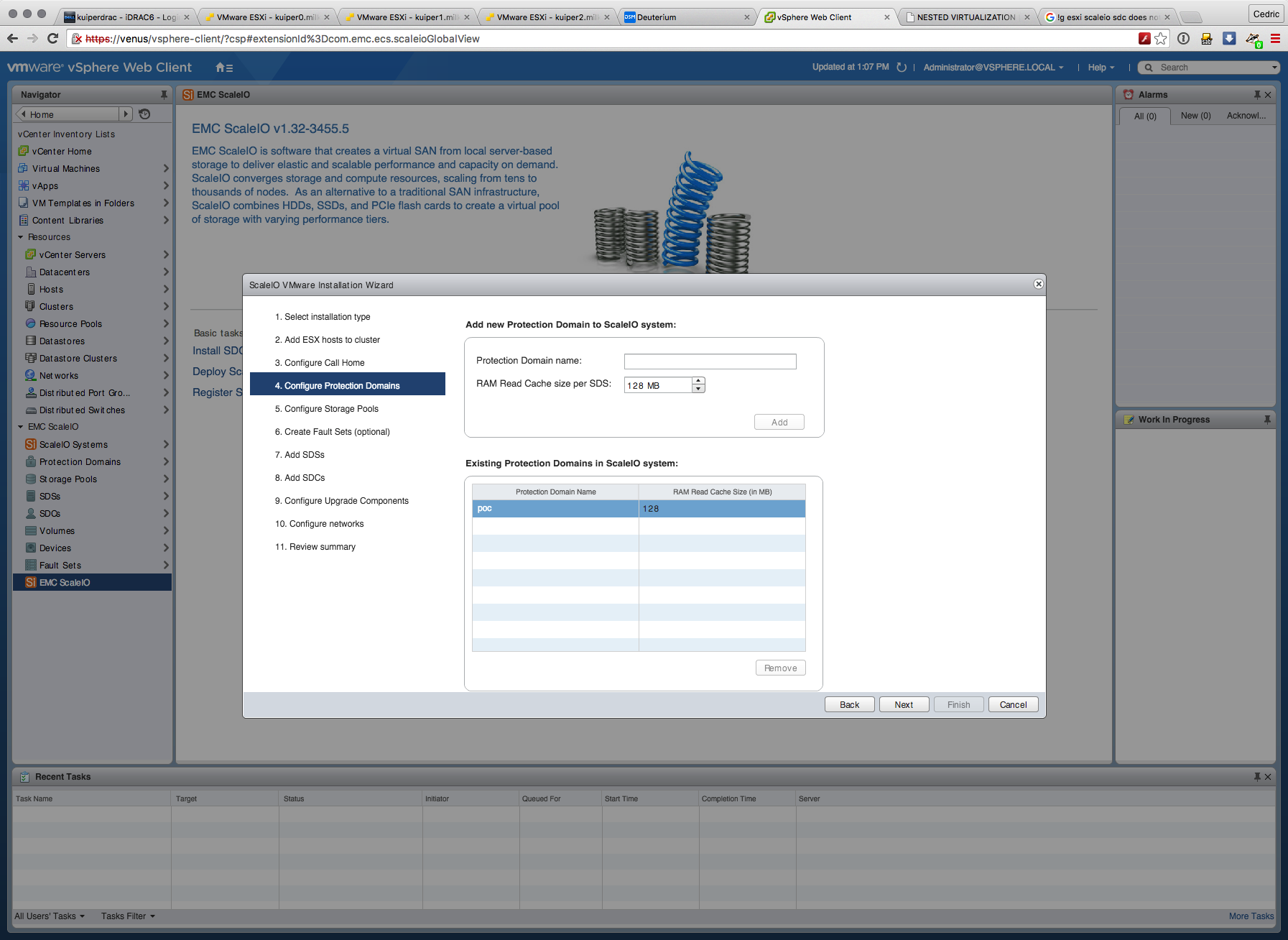Click the vSphere home menu icon
Viewport: 1288px width, 940px height.
(223, 68)
